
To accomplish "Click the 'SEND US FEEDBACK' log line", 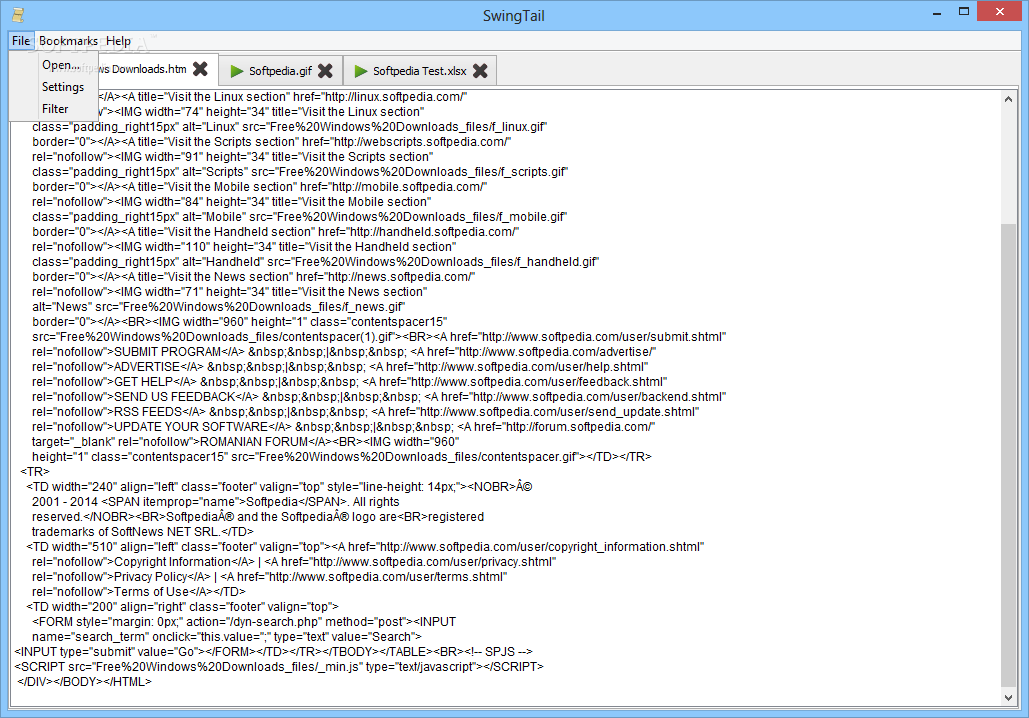I will pyautogui.click(x=379, y=397).
